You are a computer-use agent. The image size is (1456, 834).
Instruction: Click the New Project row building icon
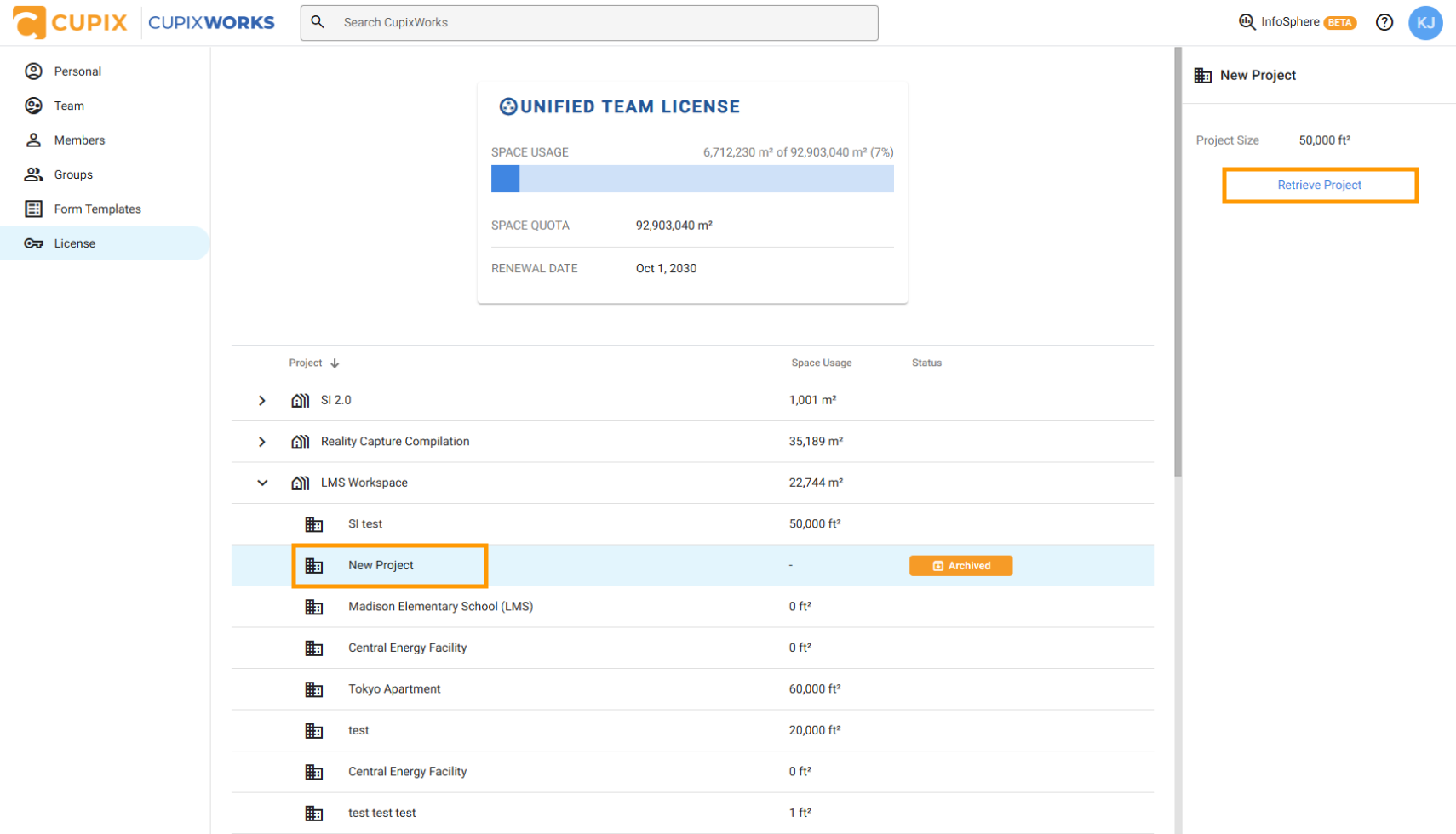pyautogui.click(x=314, y=565)
